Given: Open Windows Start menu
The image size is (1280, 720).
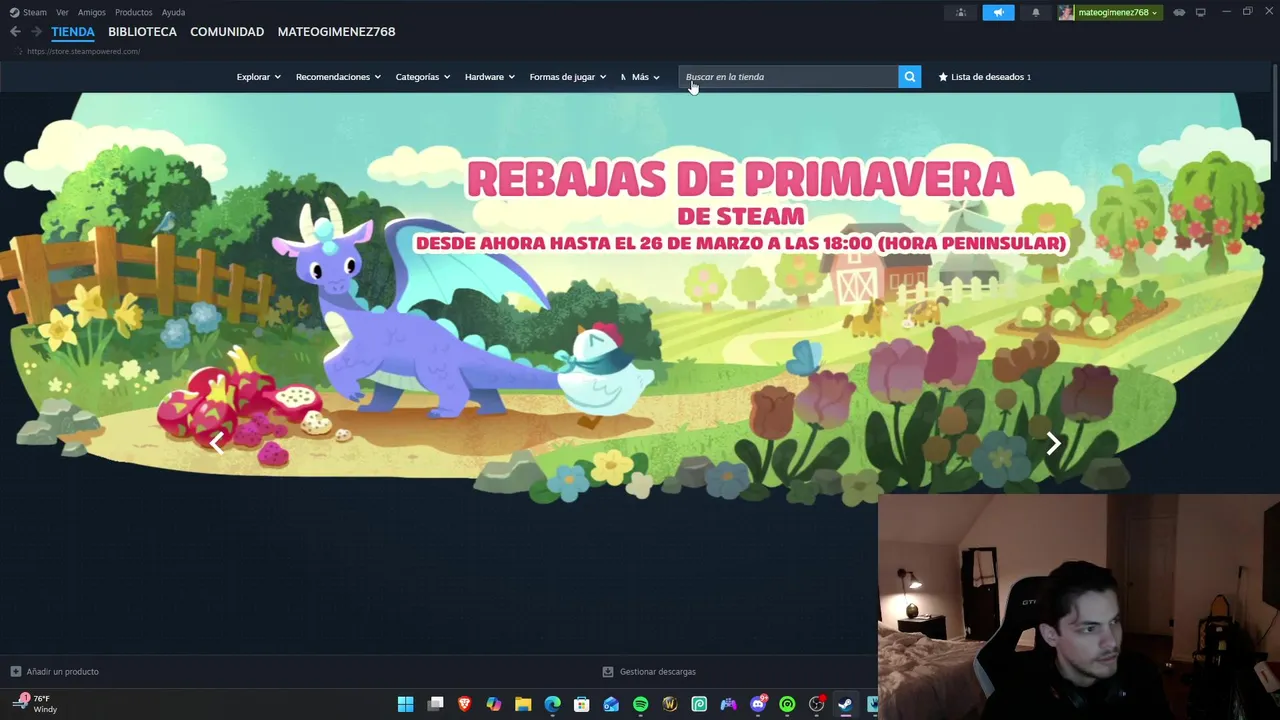Looking at the screenshot, I should click(x=405, y=704).
